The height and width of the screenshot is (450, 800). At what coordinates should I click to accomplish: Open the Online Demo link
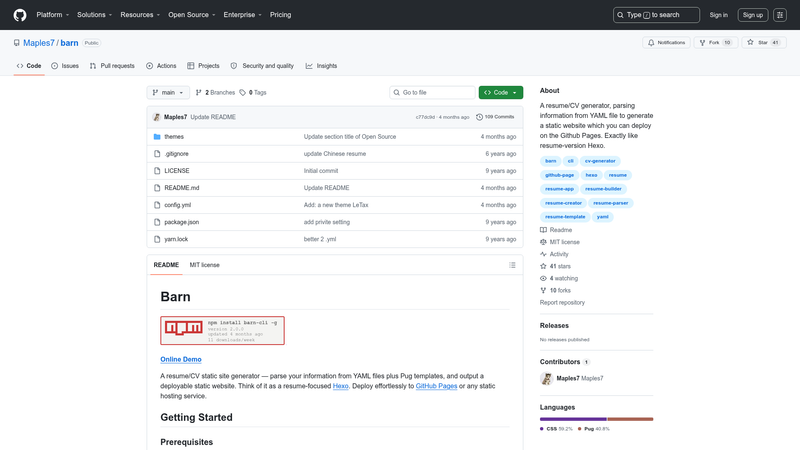pos(181,359)
